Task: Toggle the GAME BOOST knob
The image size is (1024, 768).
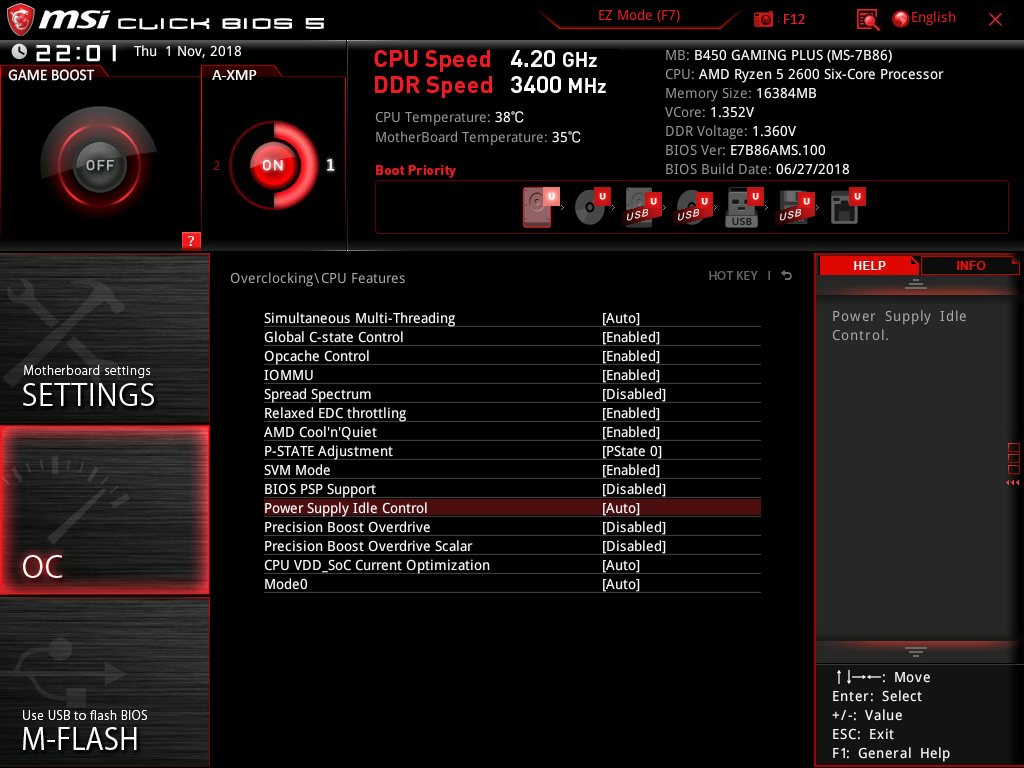Action: [99, 165]
